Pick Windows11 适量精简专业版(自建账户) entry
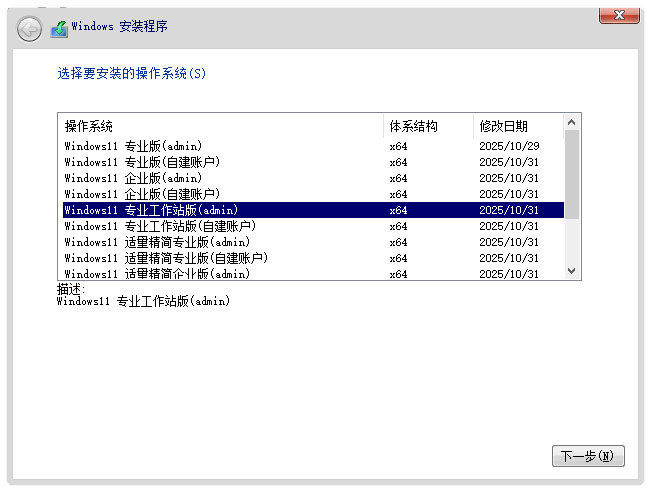This screenshot has width=650, height=493. tap(166, 258)
